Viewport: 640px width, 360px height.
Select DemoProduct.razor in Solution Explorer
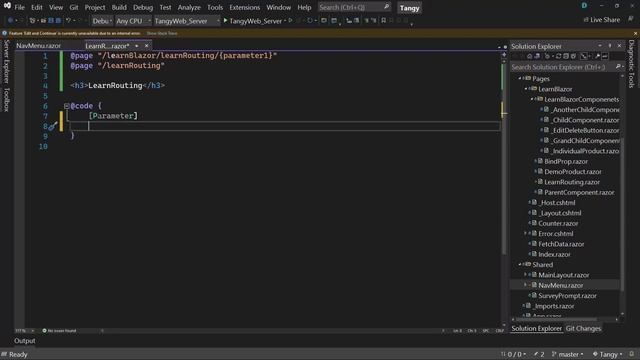point(573,171)
